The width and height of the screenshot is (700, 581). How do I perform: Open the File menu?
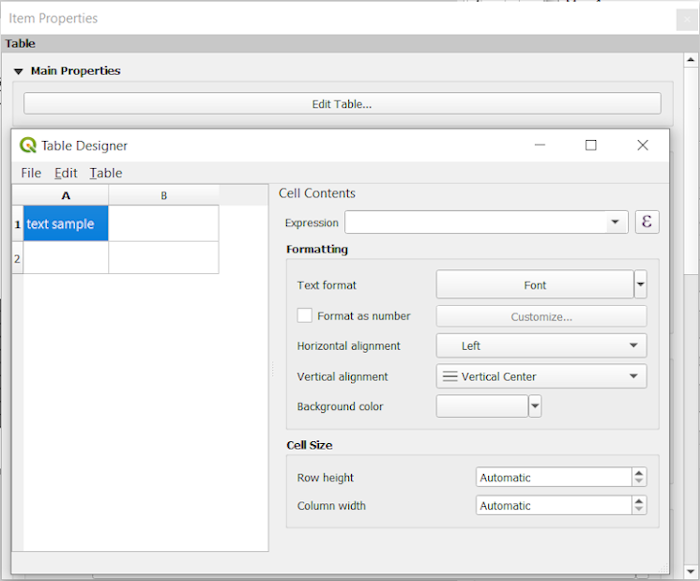[31, 173]
